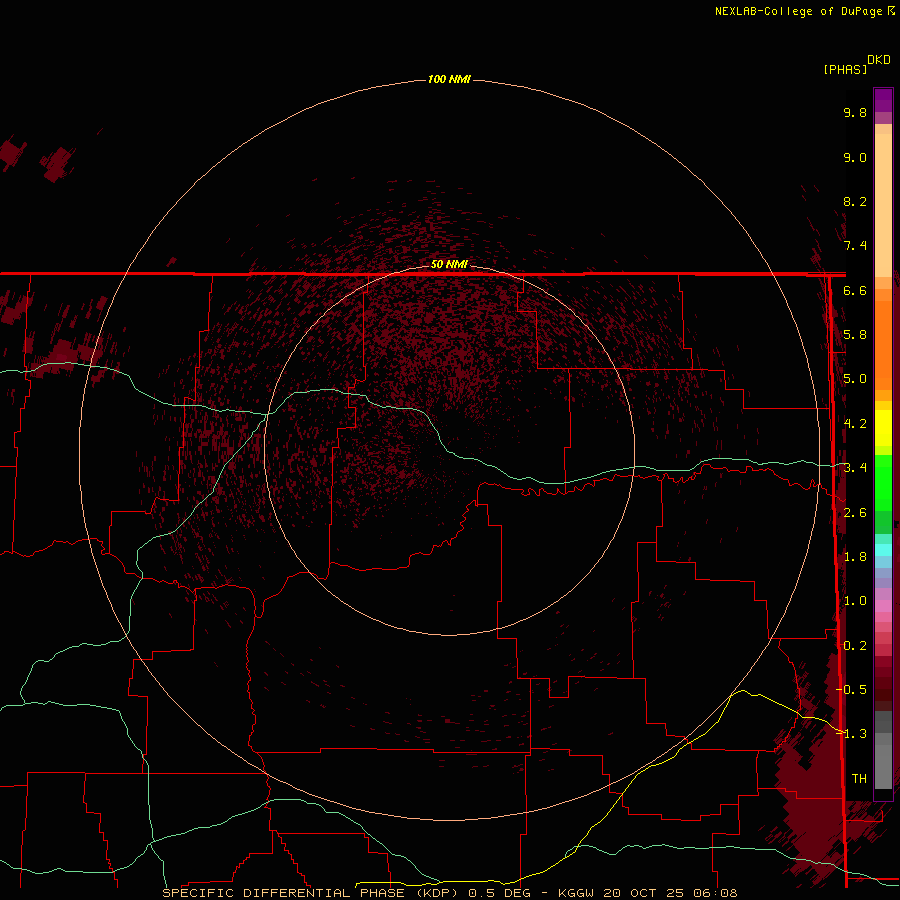Click the 2.6 scale value
The width and height of the screenshot is (900, 900).
[x=855, y=513]
